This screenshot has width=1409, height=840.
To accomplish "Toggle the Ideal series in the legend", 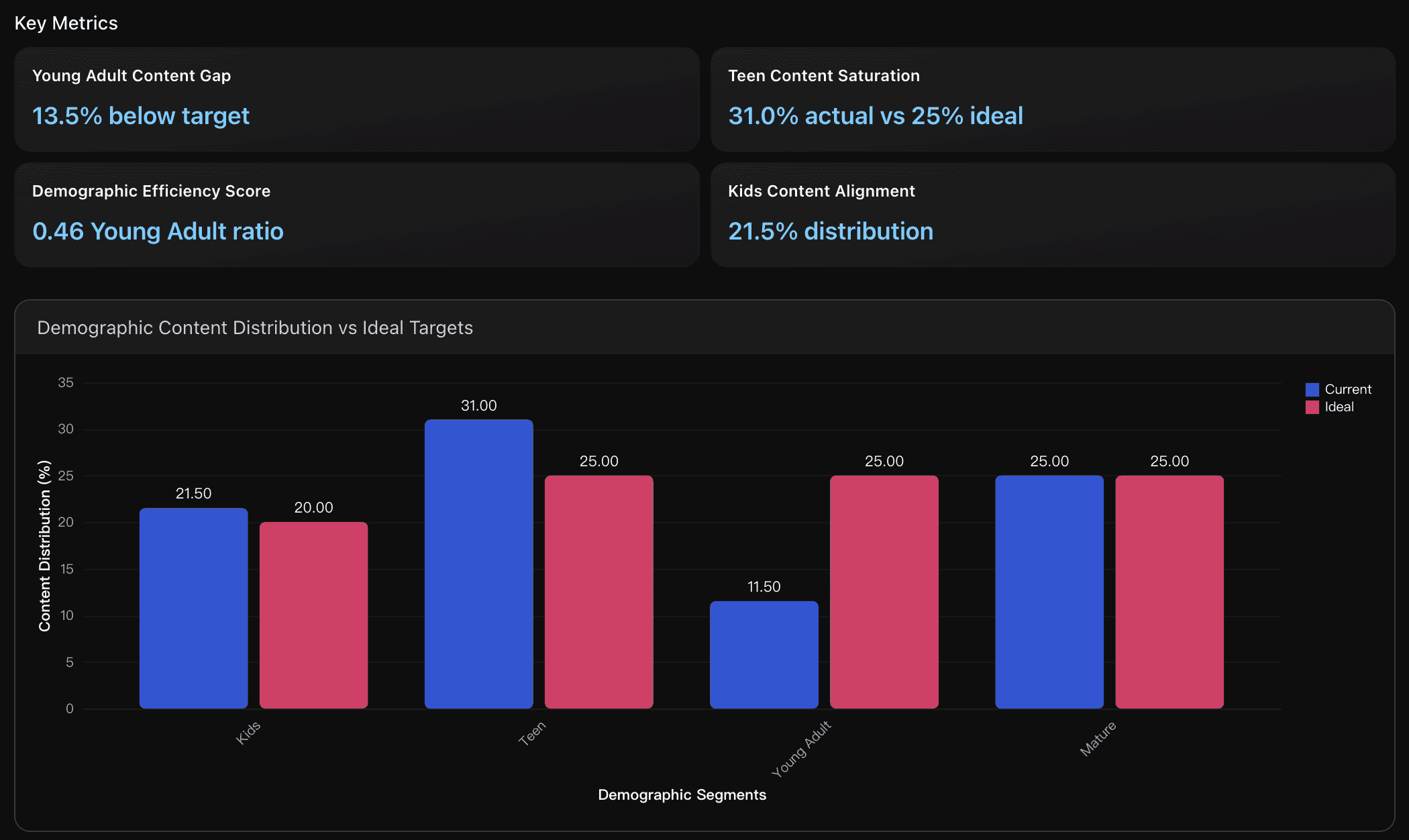I will 1339,407.
